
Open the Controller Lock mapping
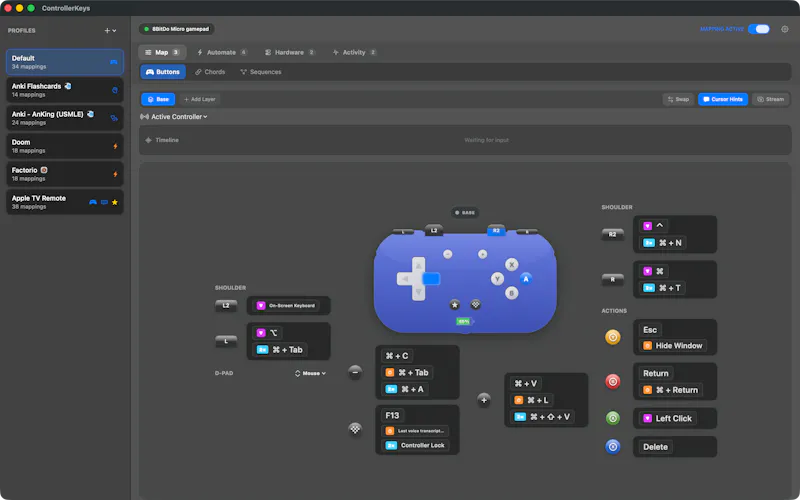coord(415,445)
